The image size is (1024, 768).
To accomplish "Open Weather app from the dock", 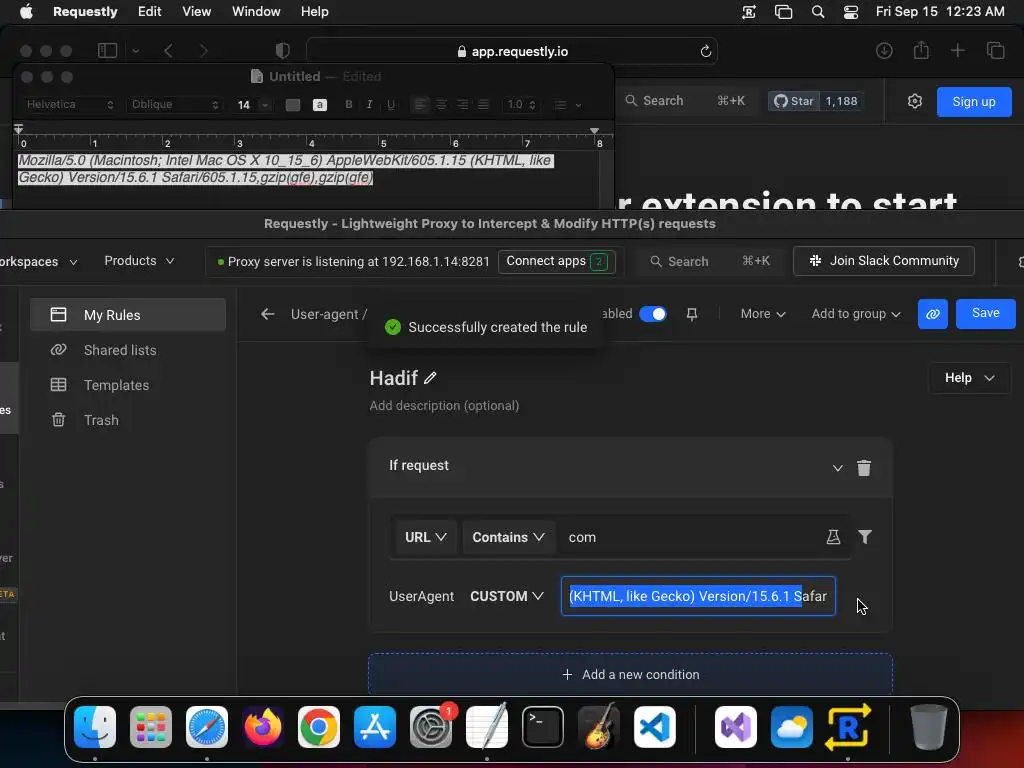I will click(x=792, y=726).
